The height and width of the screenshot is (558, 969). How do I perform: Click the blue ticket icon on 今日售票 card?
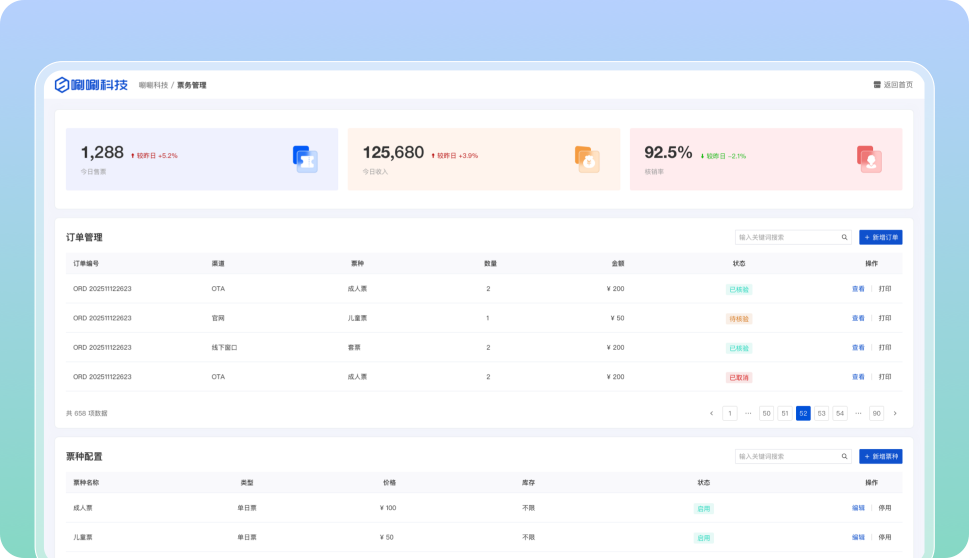305,159
